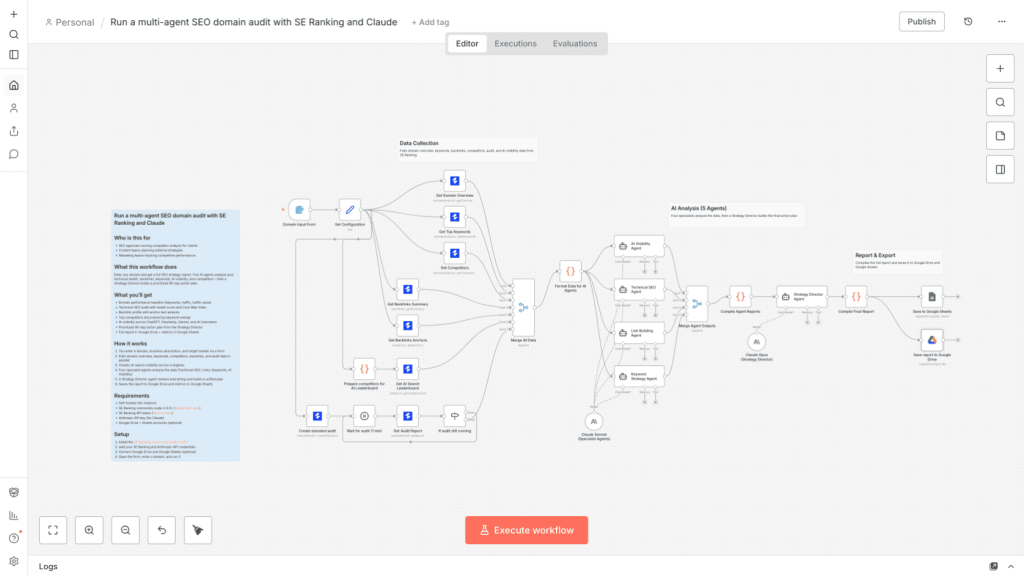Image resolution: width=1024 pixels, height=576 pixels.
Task: Fit the workflow to view
Action: pos(53,530)
